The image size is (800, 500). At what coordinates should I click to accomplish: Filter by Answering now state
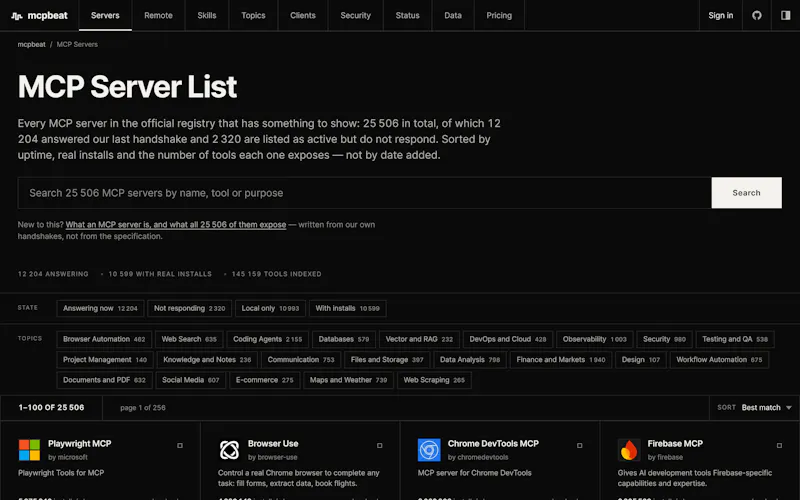coord(100,308)
